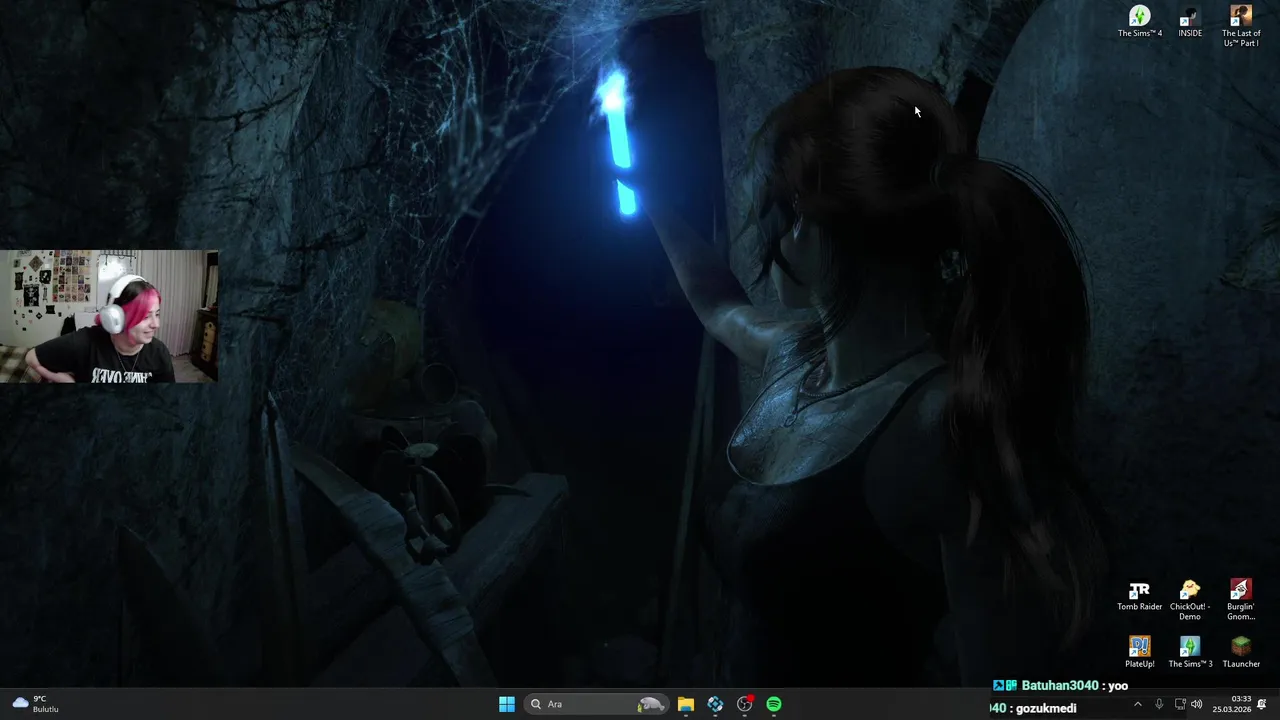Open The Sims 4 desktop shortcut
1280x720 pixels.
1139,22
